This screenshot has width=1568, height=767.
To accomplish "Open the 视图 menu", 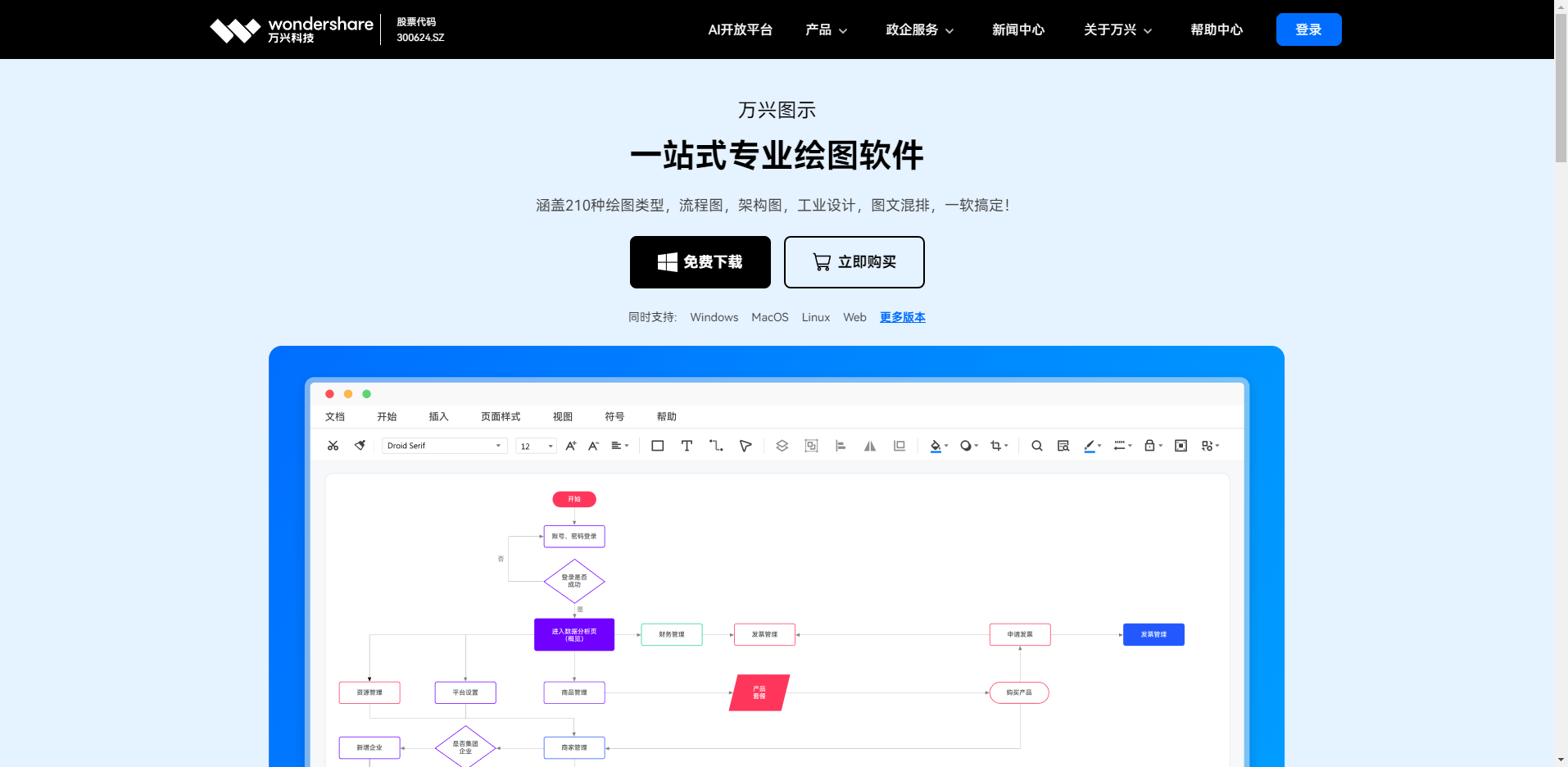I will [563, 416].
